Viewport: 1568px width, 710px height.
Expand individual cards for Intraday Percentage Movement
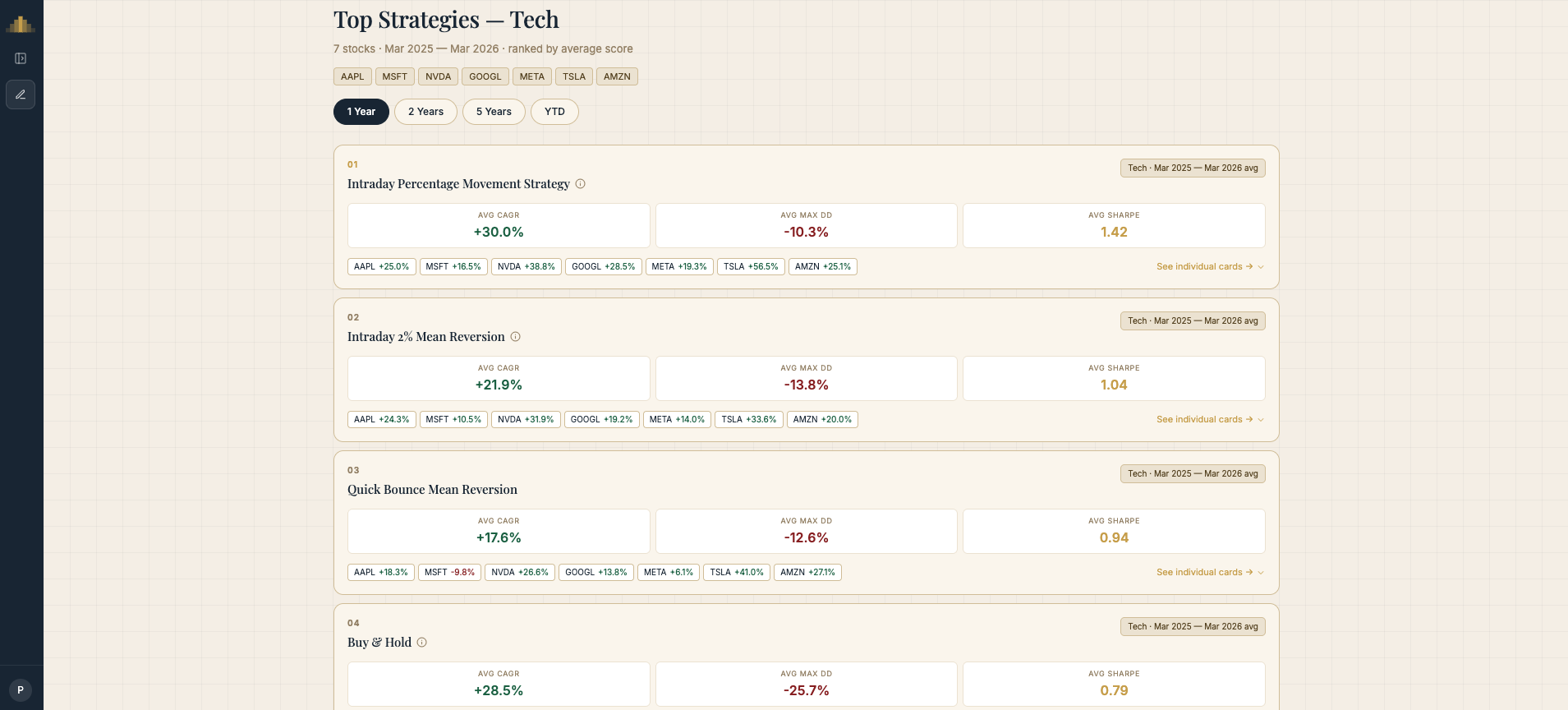pos(1210,266)
